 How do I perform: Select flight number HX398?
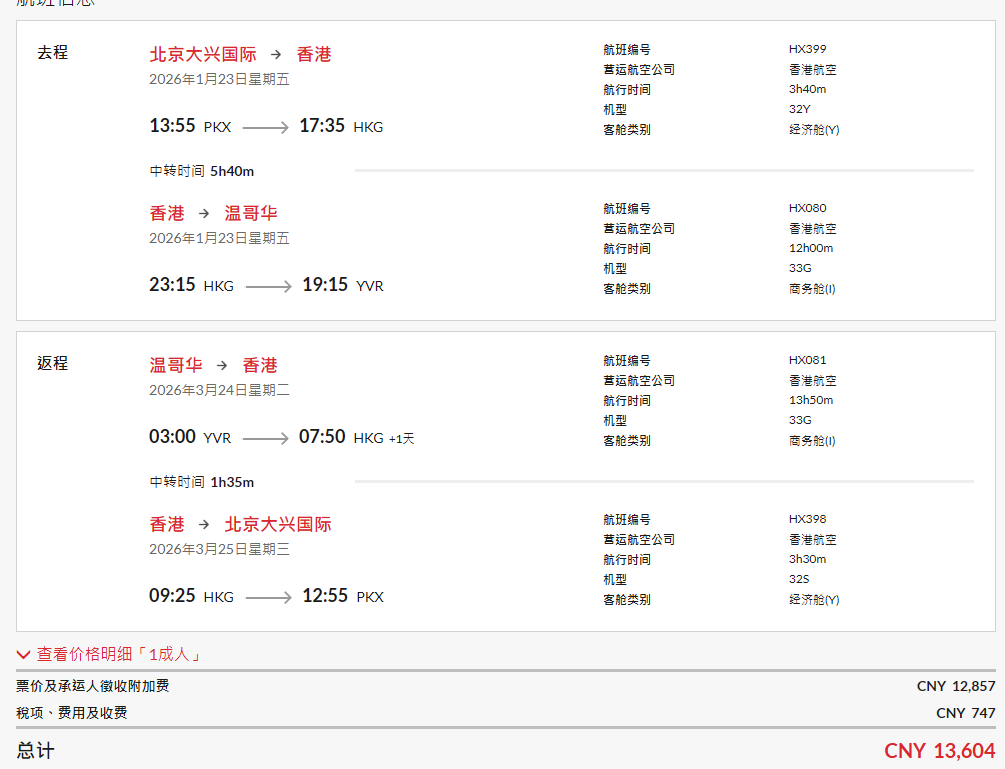click(807, 519)
